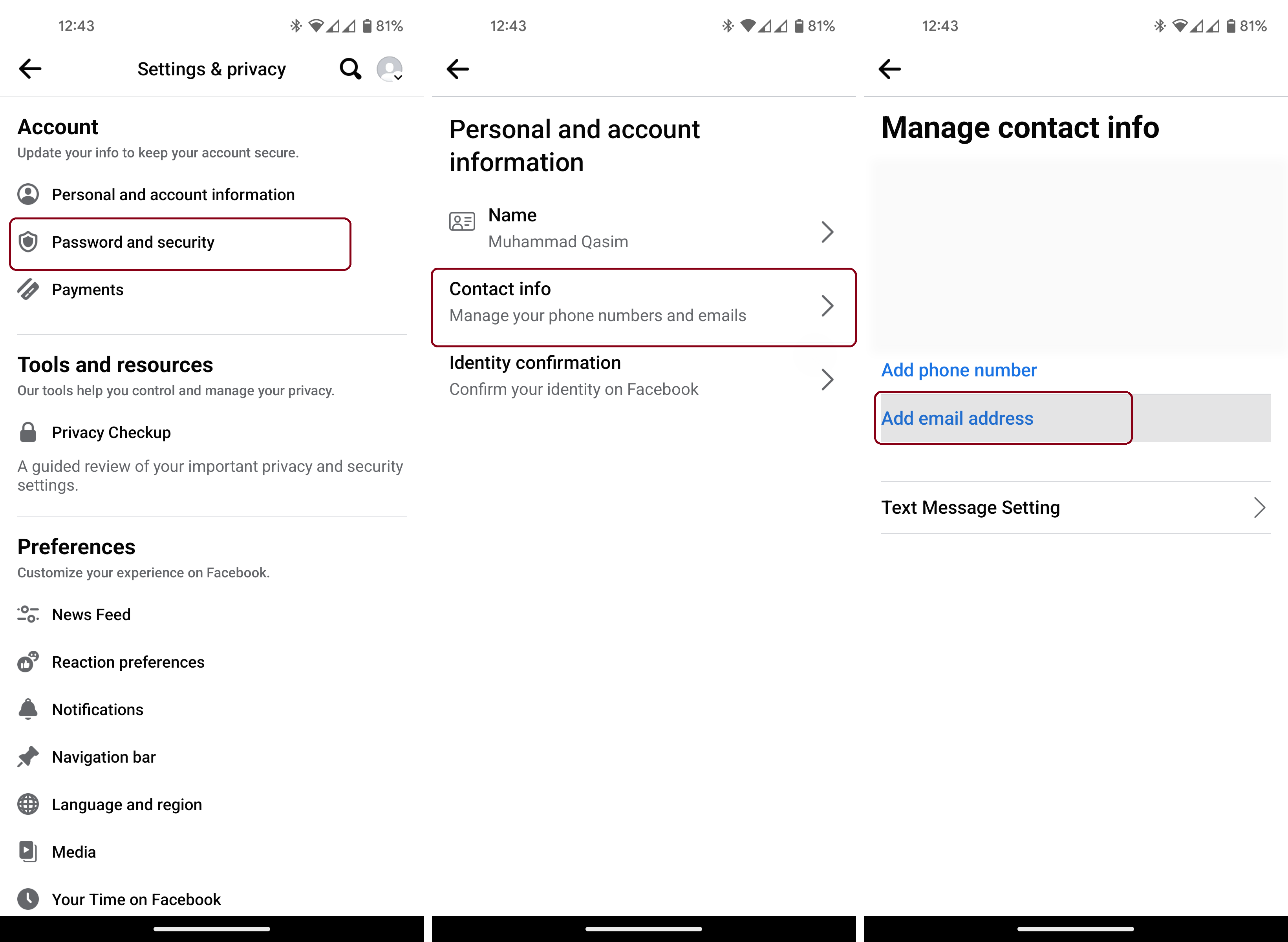The height and width of the screenshot is (942, 1288).
Task: Tap the Privacy Checkup lock icon
Action: tap(28, 432)
